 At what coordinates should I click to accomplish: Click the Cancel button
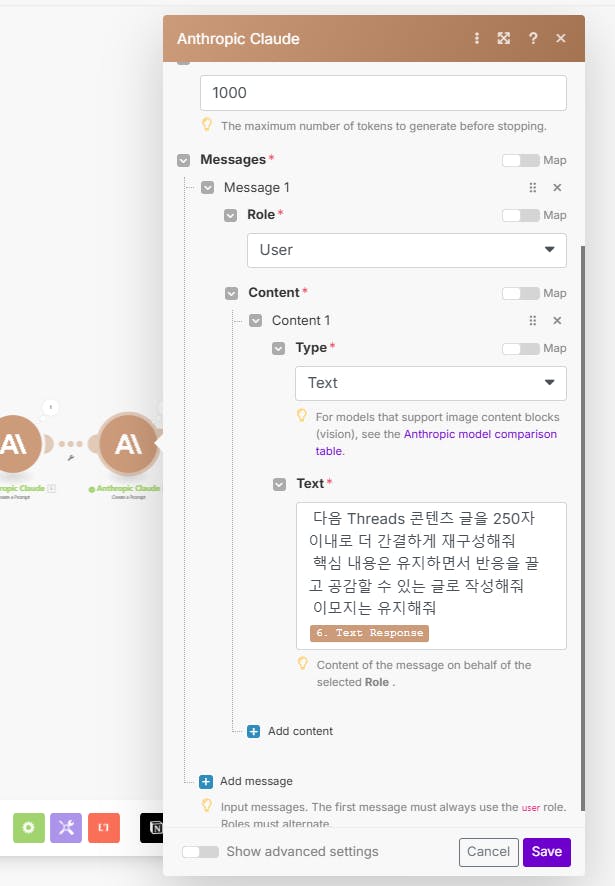(x=488, y=852)
